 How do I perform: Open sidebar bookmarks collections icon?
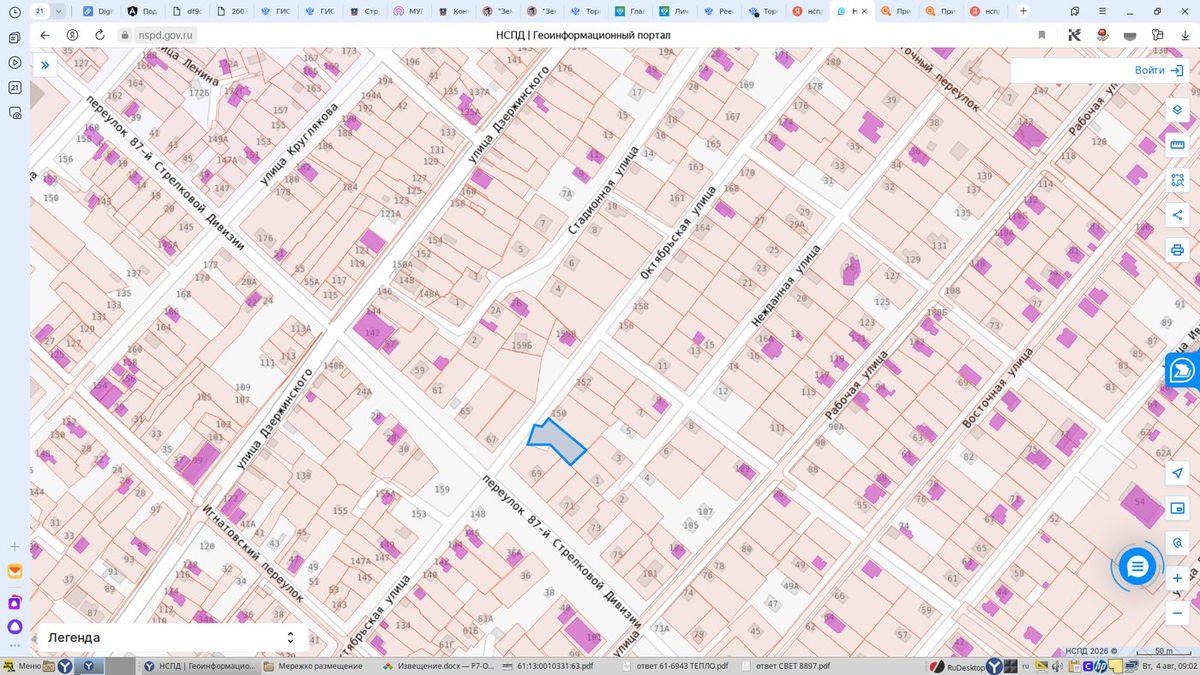(x=14, y=37)
